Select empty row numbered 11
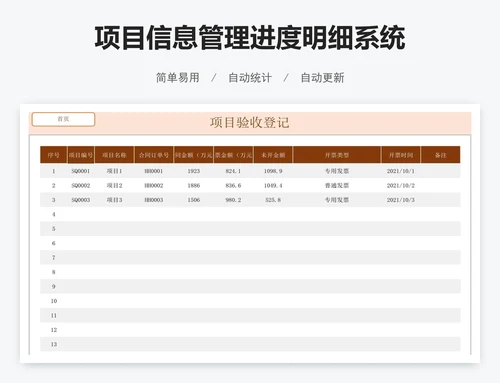 click(250, 315)
